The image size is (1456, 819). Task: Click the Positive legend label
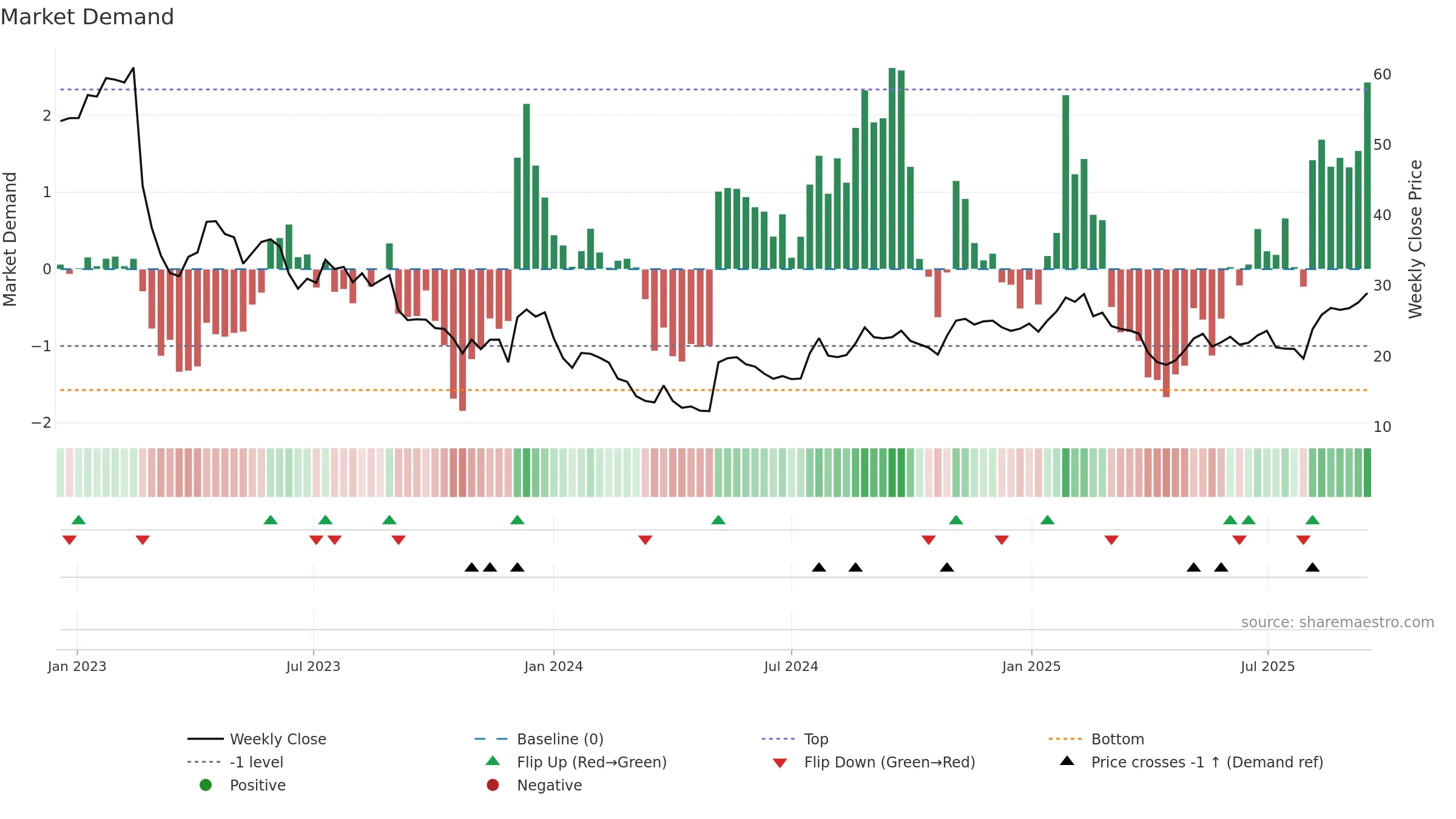(258, 785)
